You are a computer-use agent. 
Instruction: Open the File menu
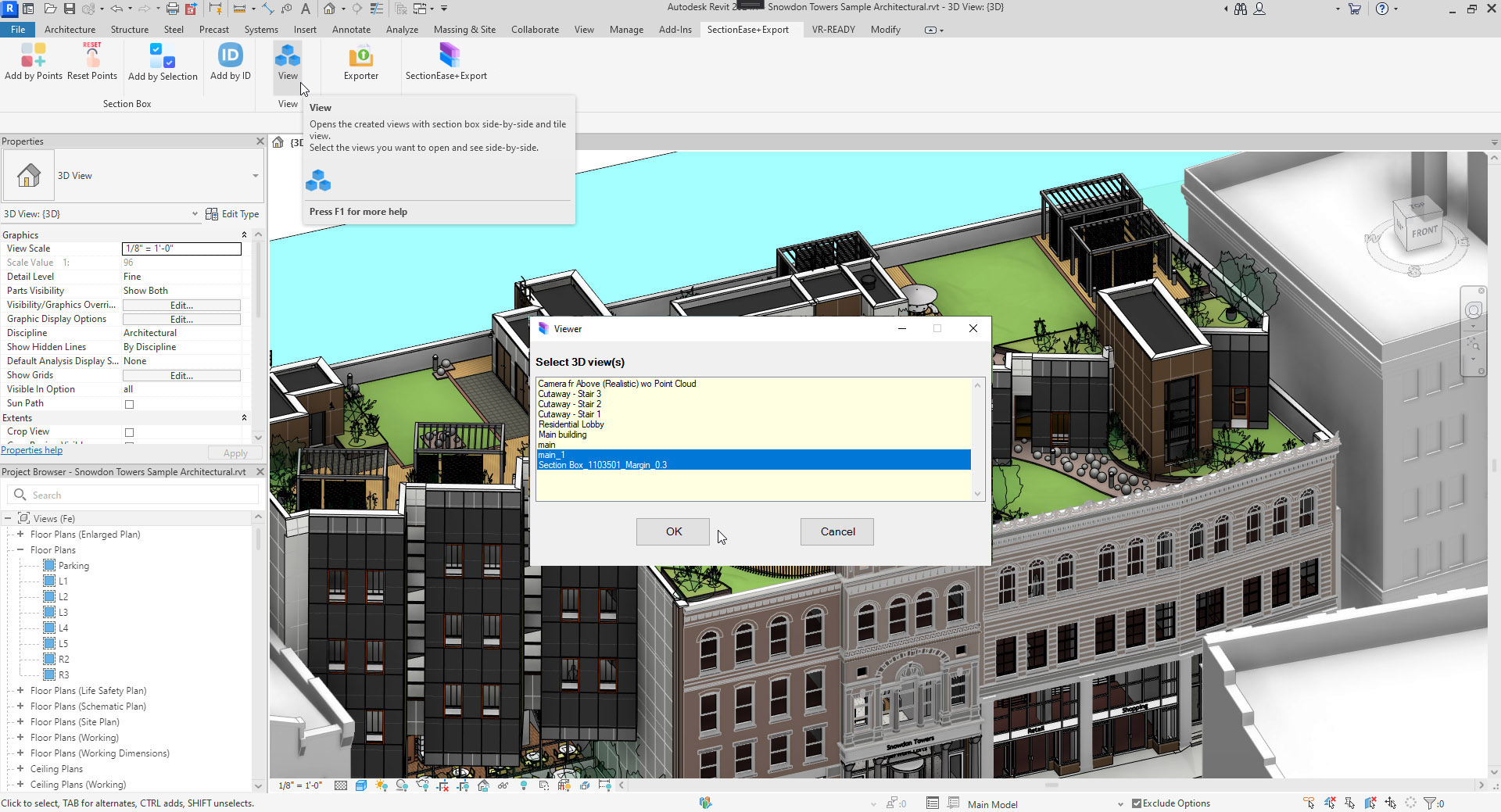point(18,30)
